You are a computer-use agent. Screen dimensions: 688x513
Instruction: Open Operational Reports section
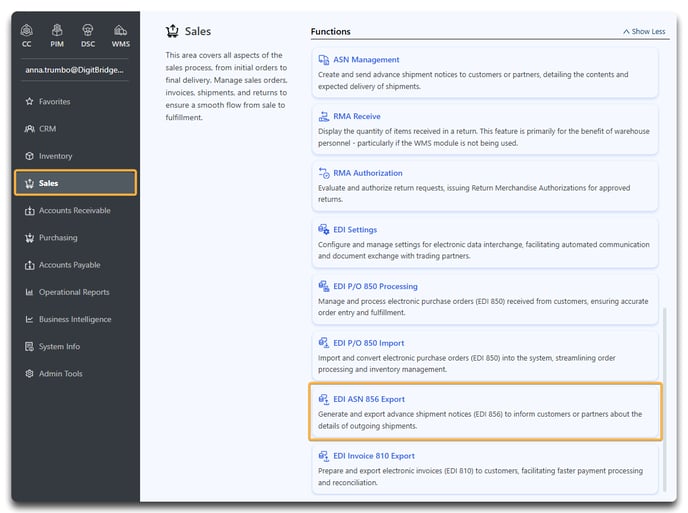pos(75,292)
